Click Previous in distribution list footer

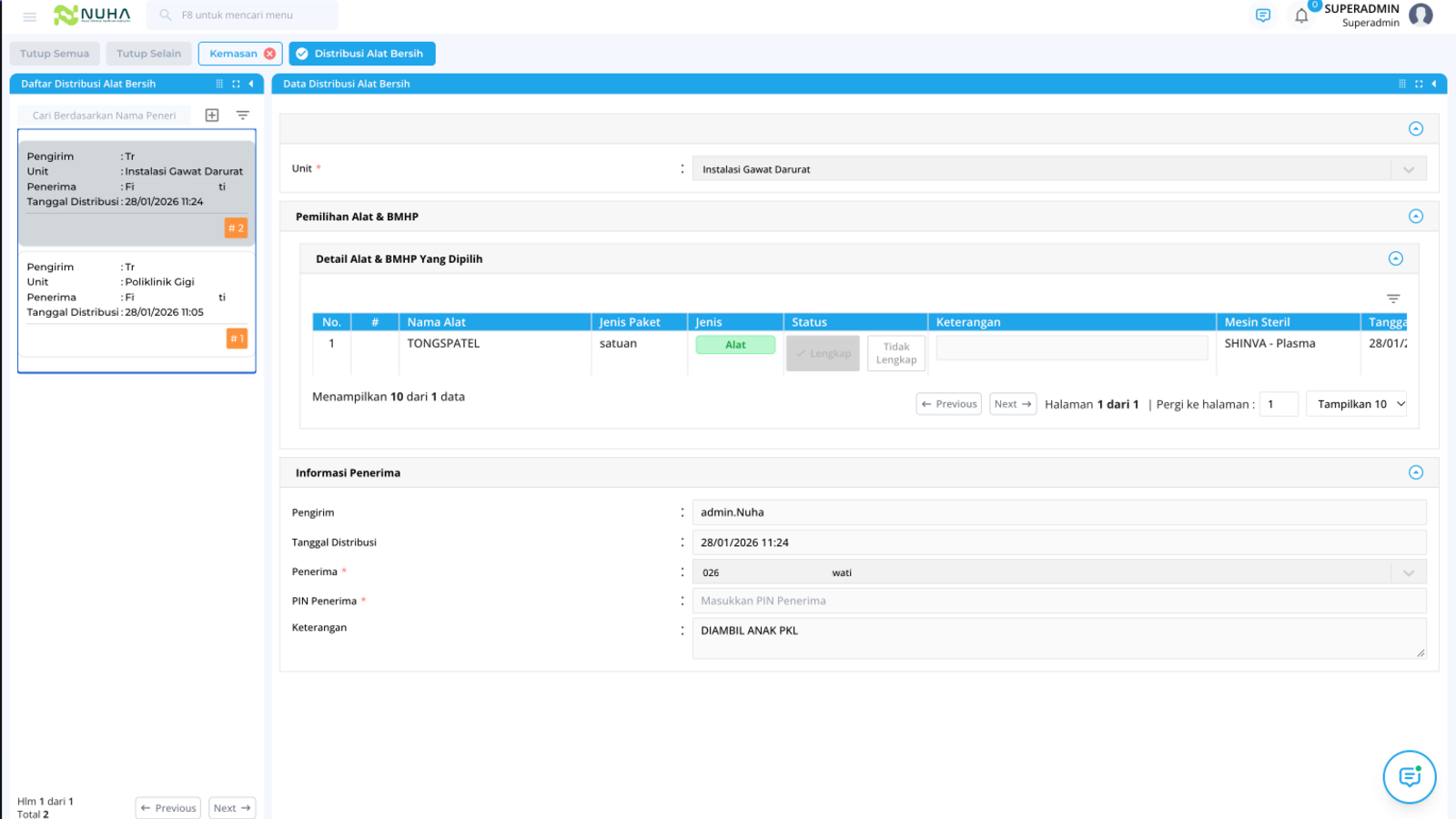tap(168, 808)
